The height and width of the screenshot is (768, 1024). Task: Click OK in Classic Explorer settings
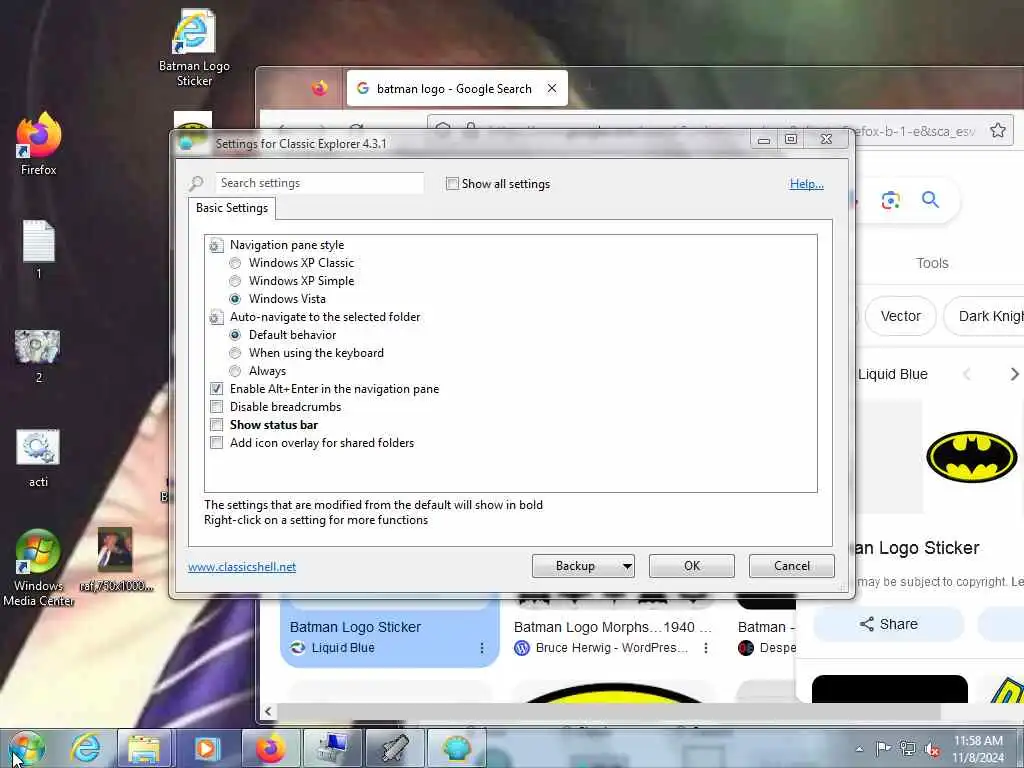pos(692,566)
